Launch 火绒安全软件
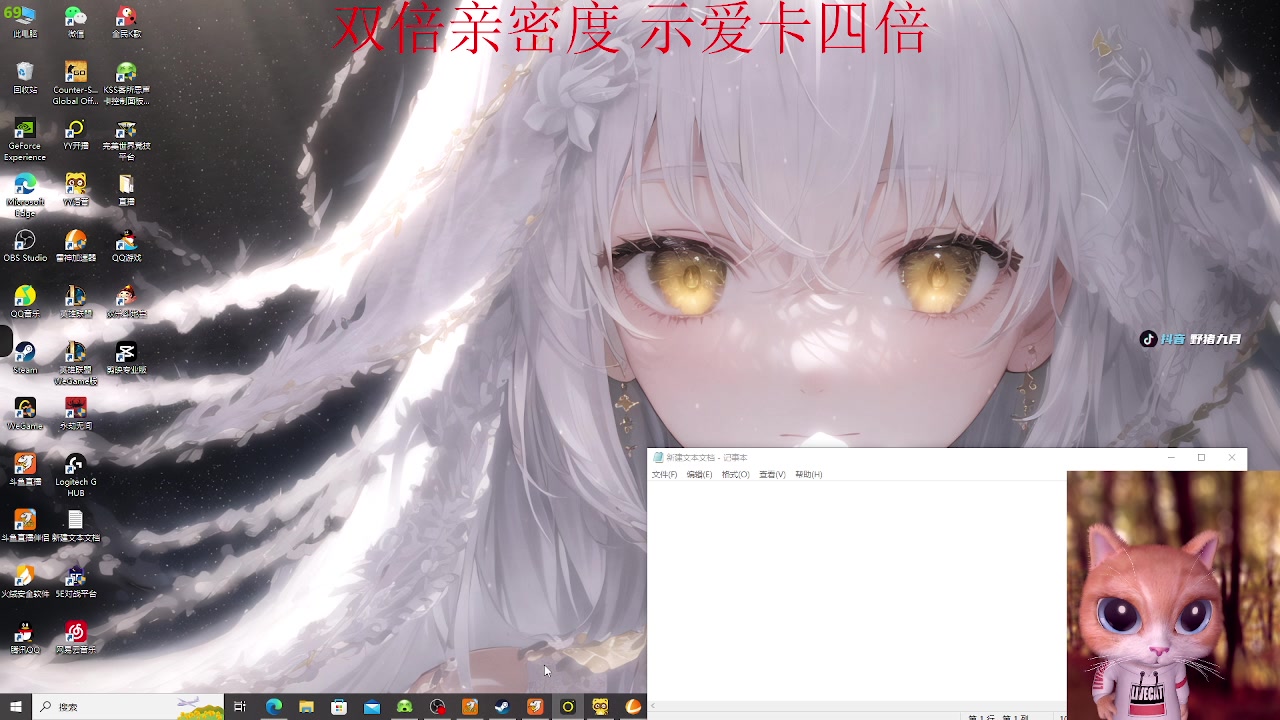Screen dimensions: 1280x720 [x=25, y=577]
